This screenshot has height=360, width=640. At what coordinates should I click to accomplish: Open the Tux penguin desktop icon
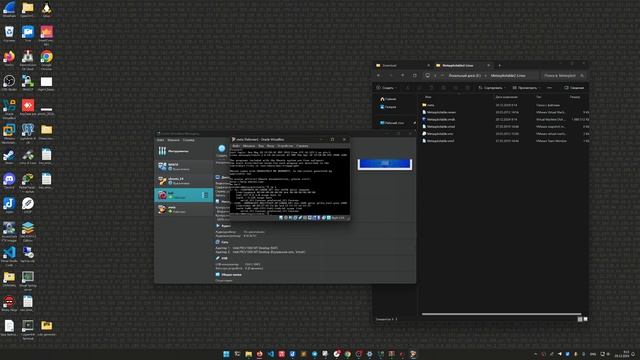(x=47, y=9)
